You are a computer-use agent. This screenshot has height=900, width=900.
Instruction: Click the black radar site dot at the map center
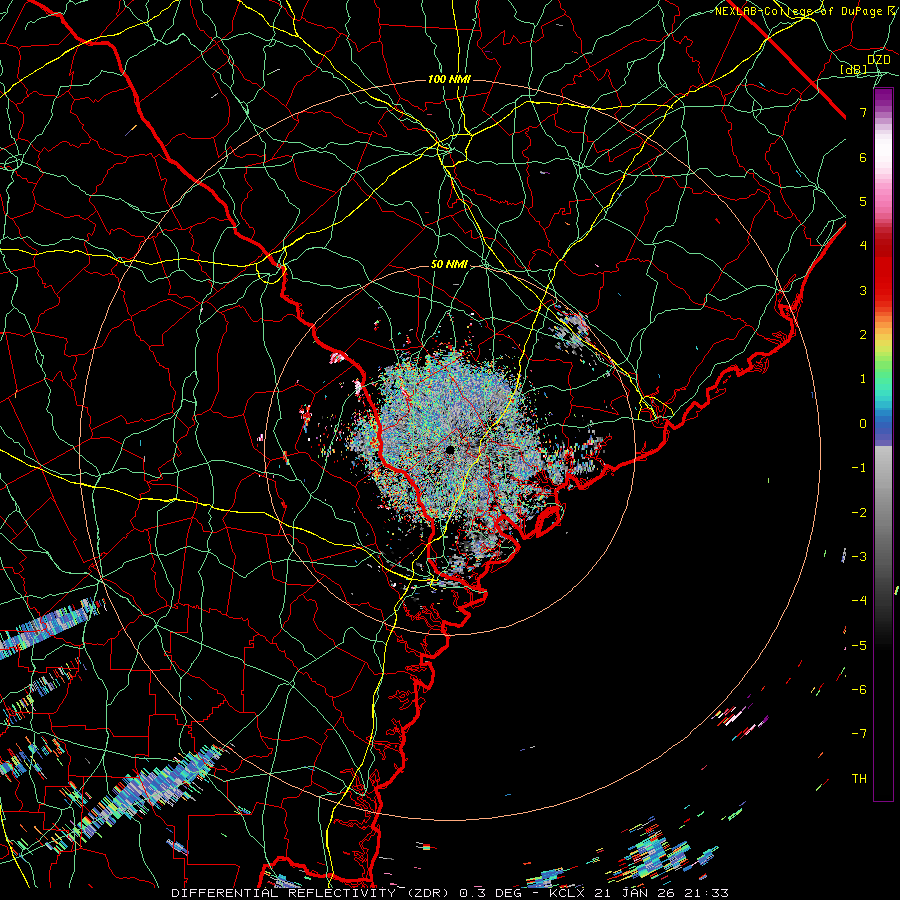pyautogui.click(x=450, y=450)
